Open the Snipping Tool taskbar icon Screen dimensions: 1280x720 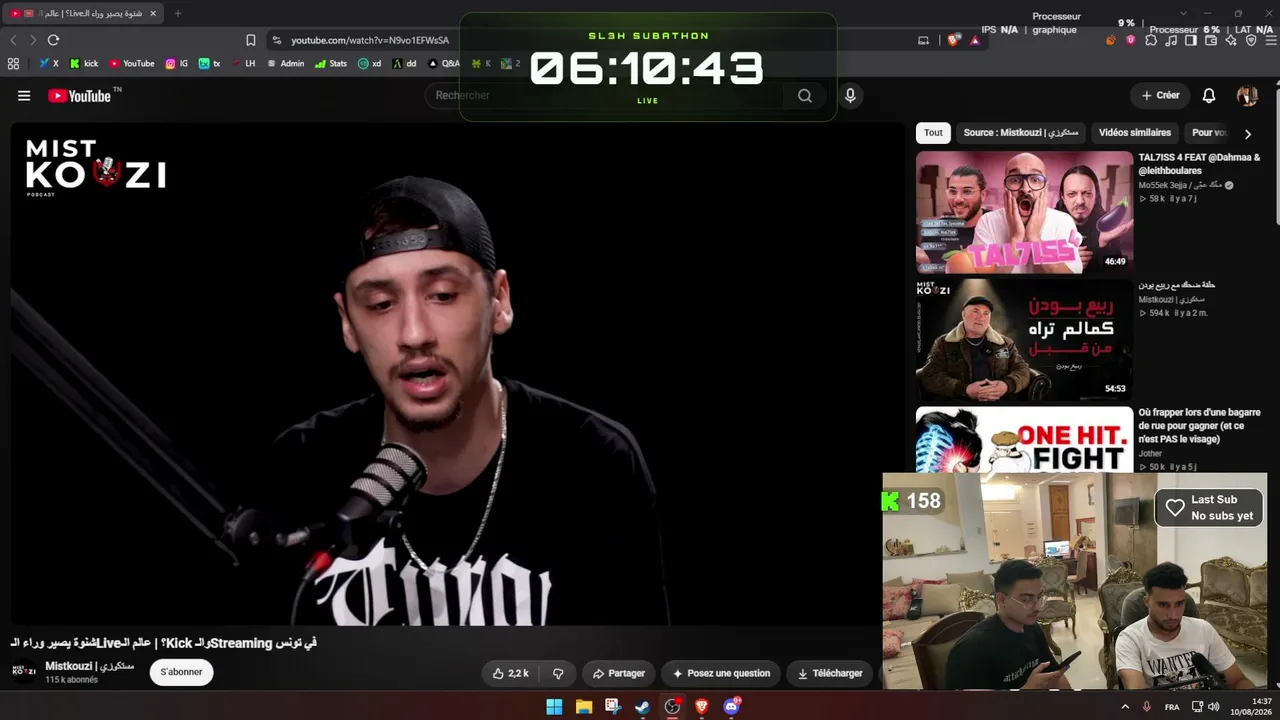coord(613,707)
